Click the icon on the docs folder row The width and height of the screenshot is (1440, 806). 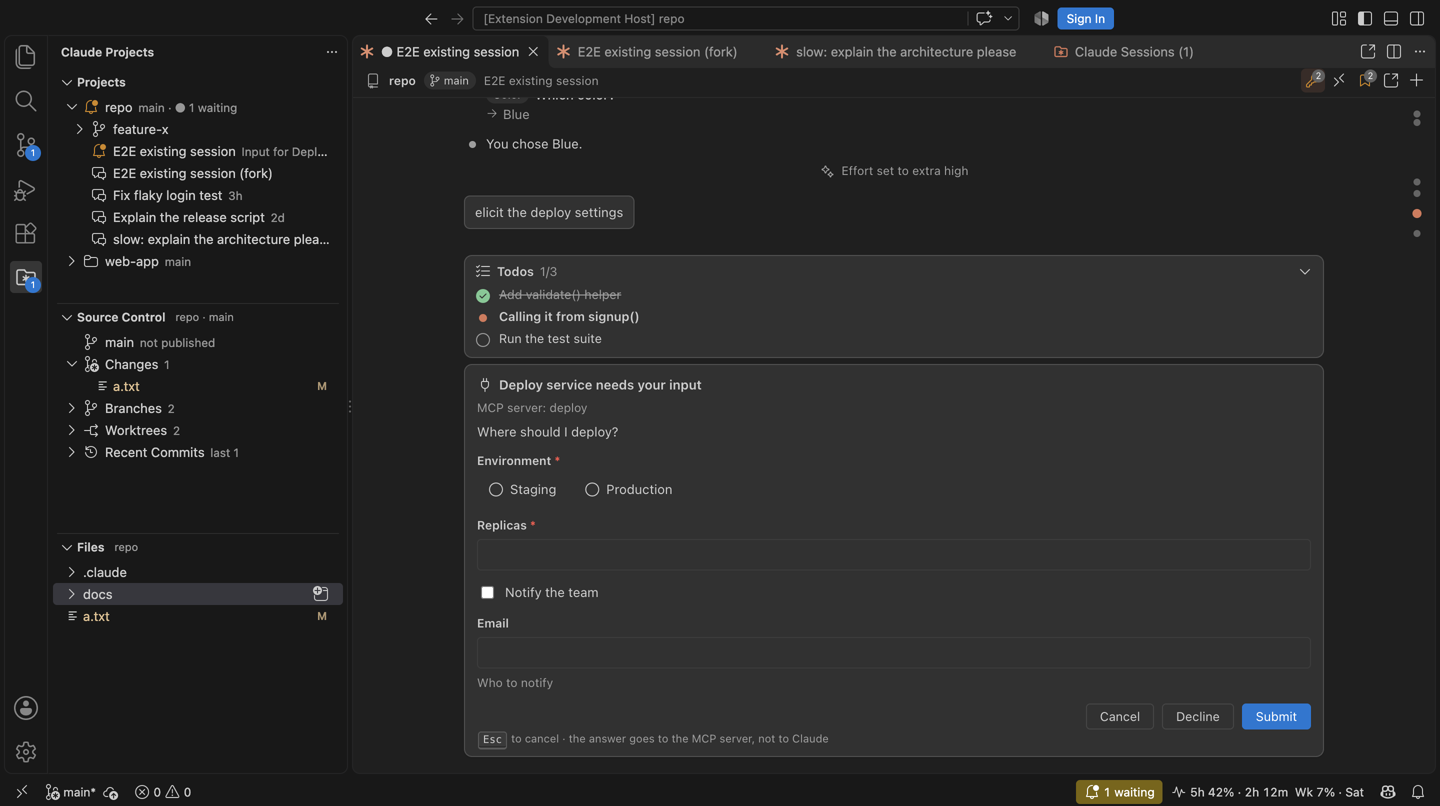321,594
